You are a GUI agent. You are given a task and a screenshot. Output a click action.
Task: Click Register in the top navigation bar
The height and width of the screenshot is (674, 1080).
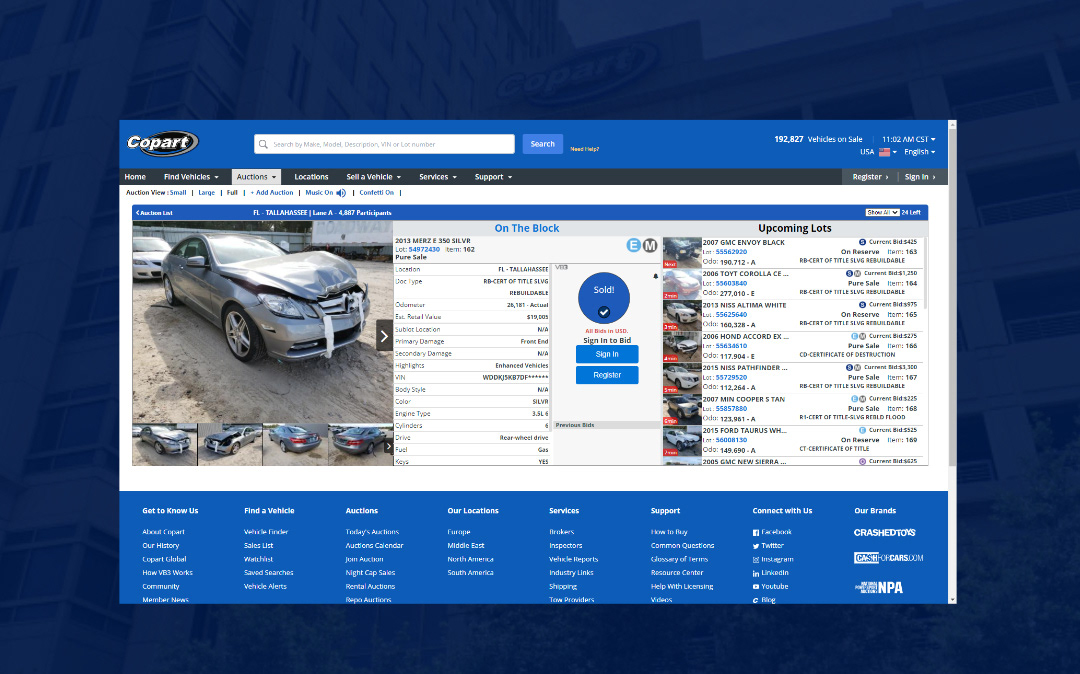pyautogui.click(x=870, y=177)
